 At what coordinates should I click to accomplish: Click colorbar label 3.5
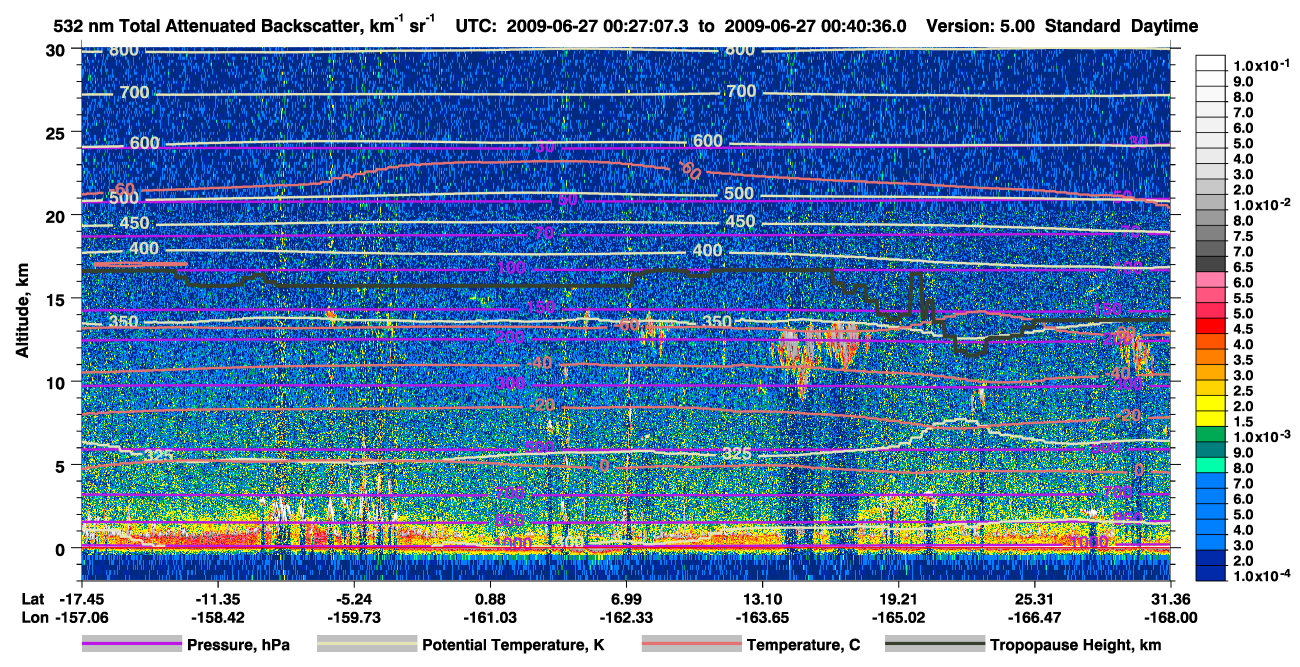pyautogui.click(x=1241, y=359)
